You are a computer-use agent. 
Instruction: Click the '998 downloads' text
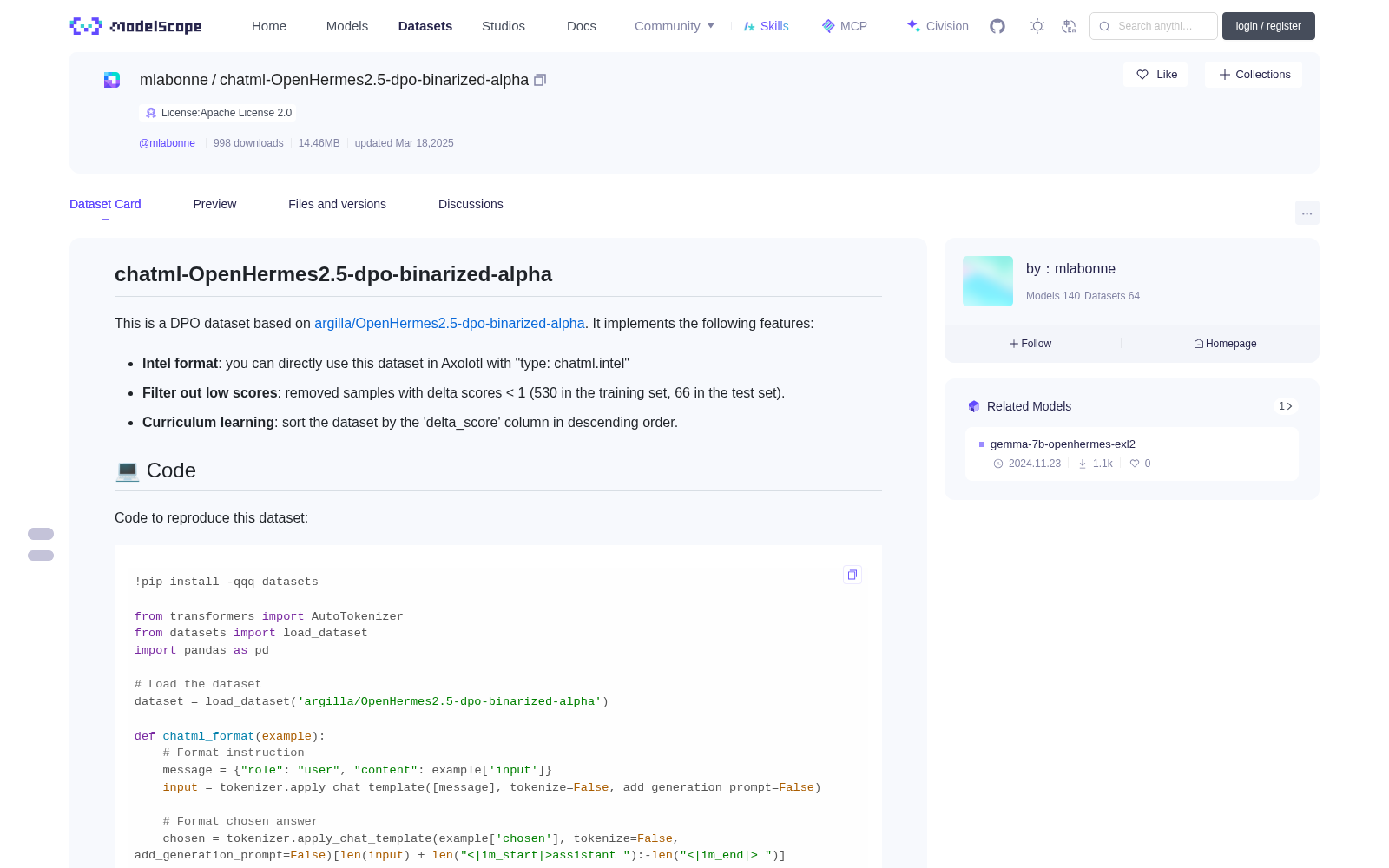[248, 143]
